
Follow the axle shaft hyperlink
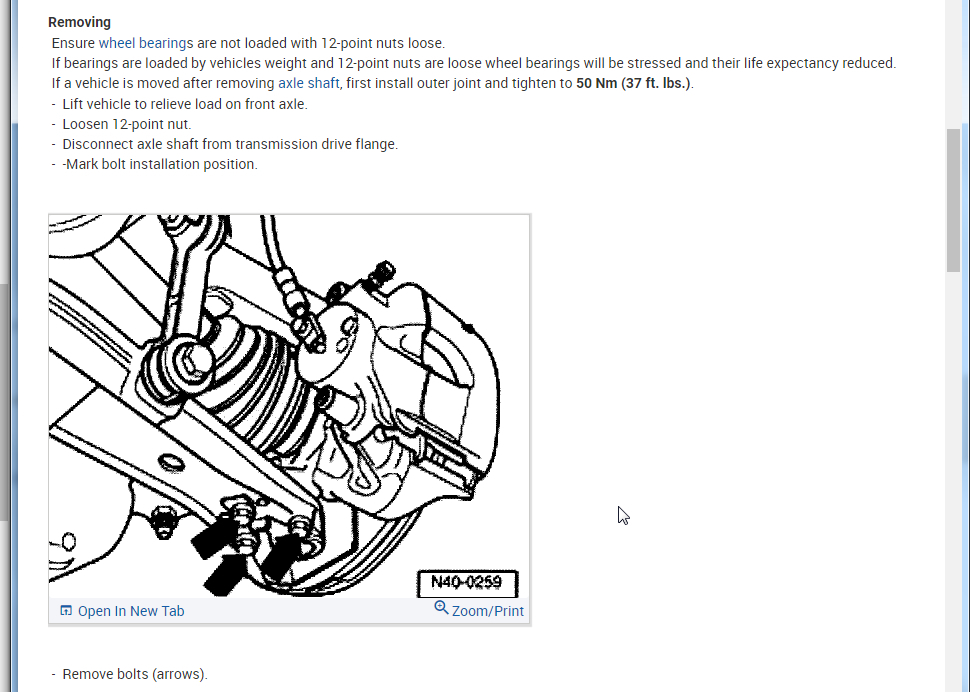click(x=309, y=83)
